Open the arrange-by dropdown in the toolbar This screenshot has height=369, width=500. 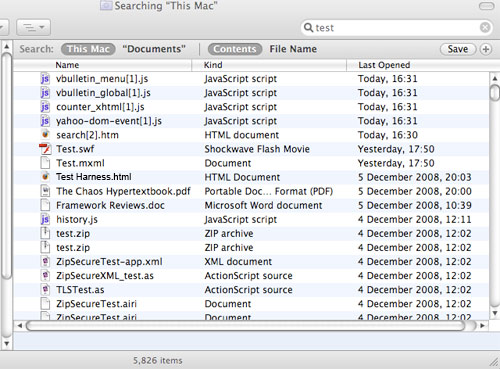click(x=34, y=27)
